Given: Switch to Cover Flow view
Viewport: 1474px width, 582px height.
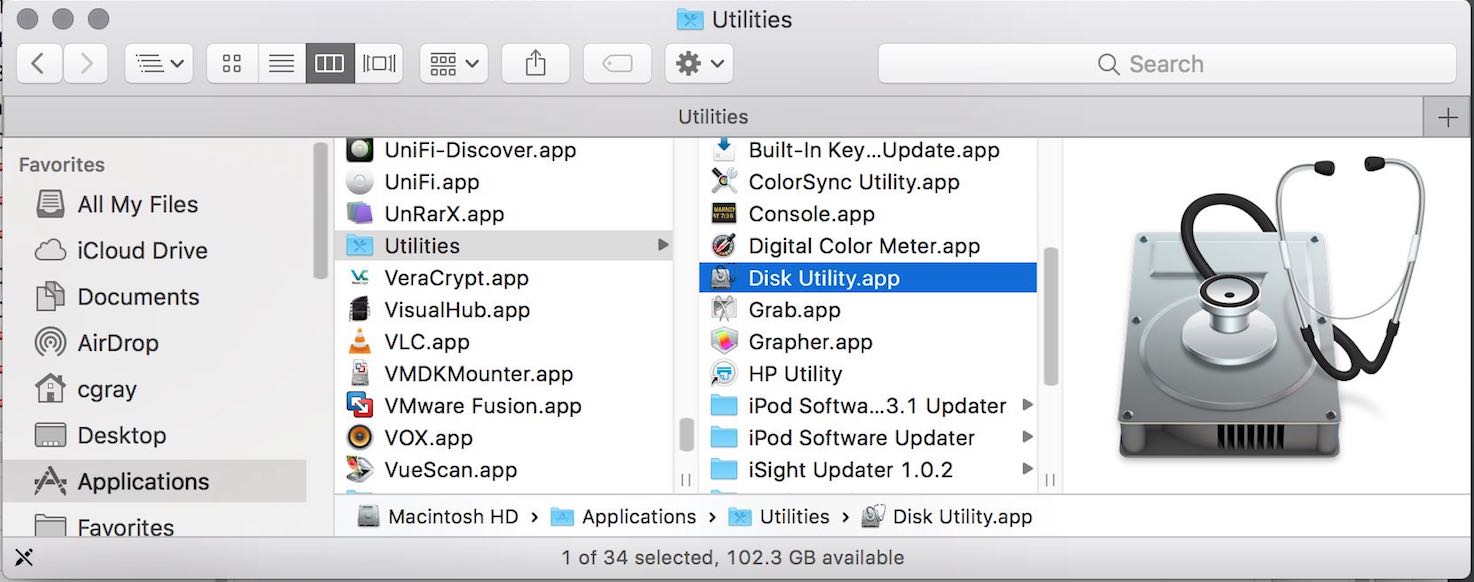Looking at the screenshot, I should (379, 64).
